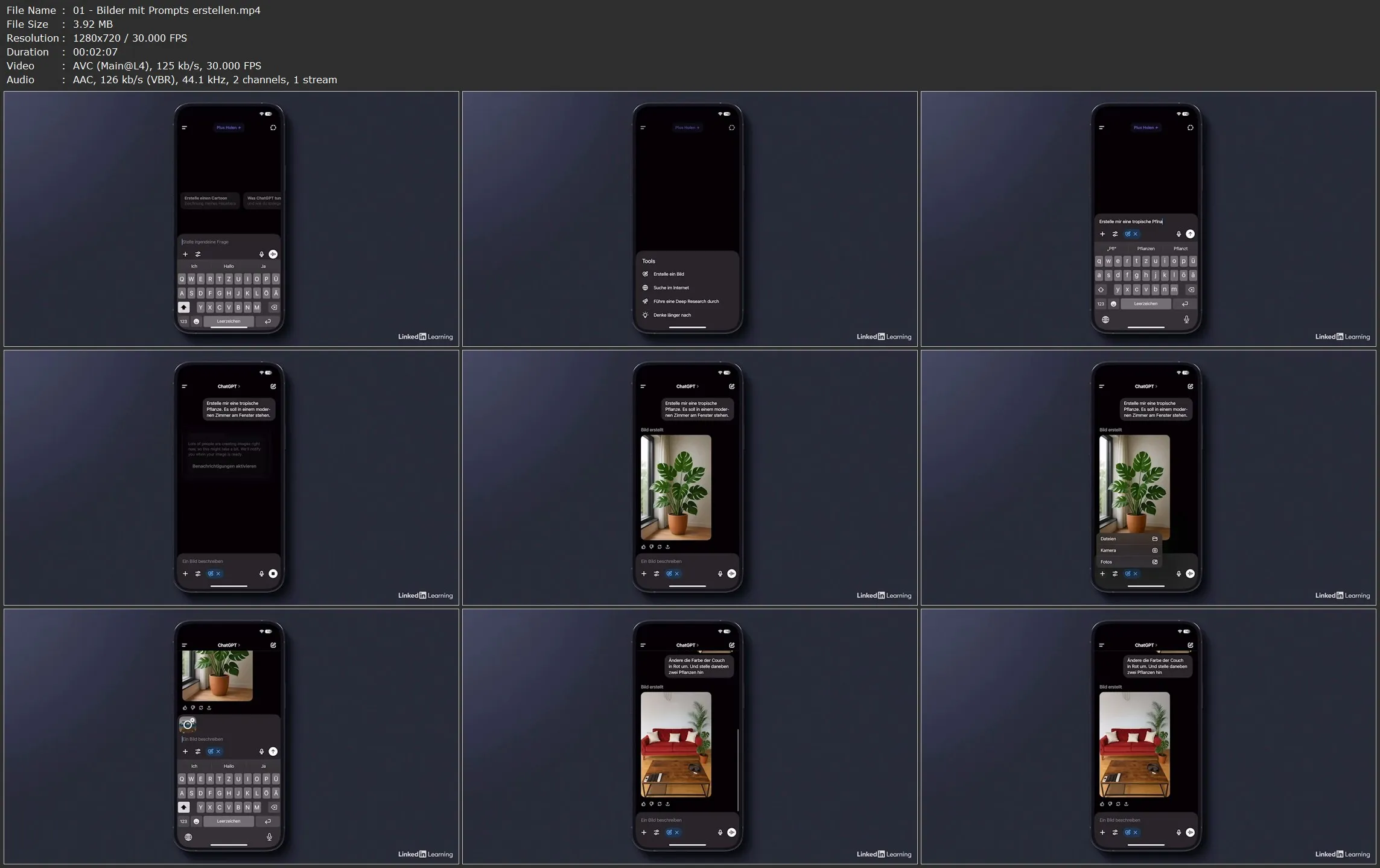Toggle the shift key in the "Stelle irgendeine Frage" keyboard

[184, 308]
